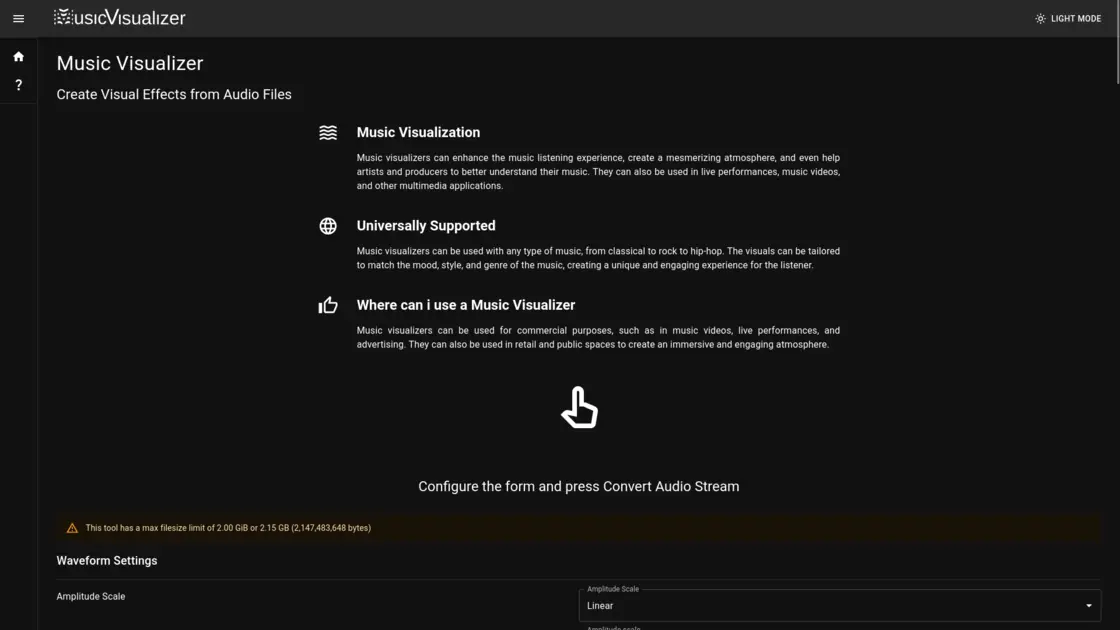This screenshot has width=1120, height=630.
Task: Click the dropdown arrow on the Linear field
Action: pos(1087,605)
